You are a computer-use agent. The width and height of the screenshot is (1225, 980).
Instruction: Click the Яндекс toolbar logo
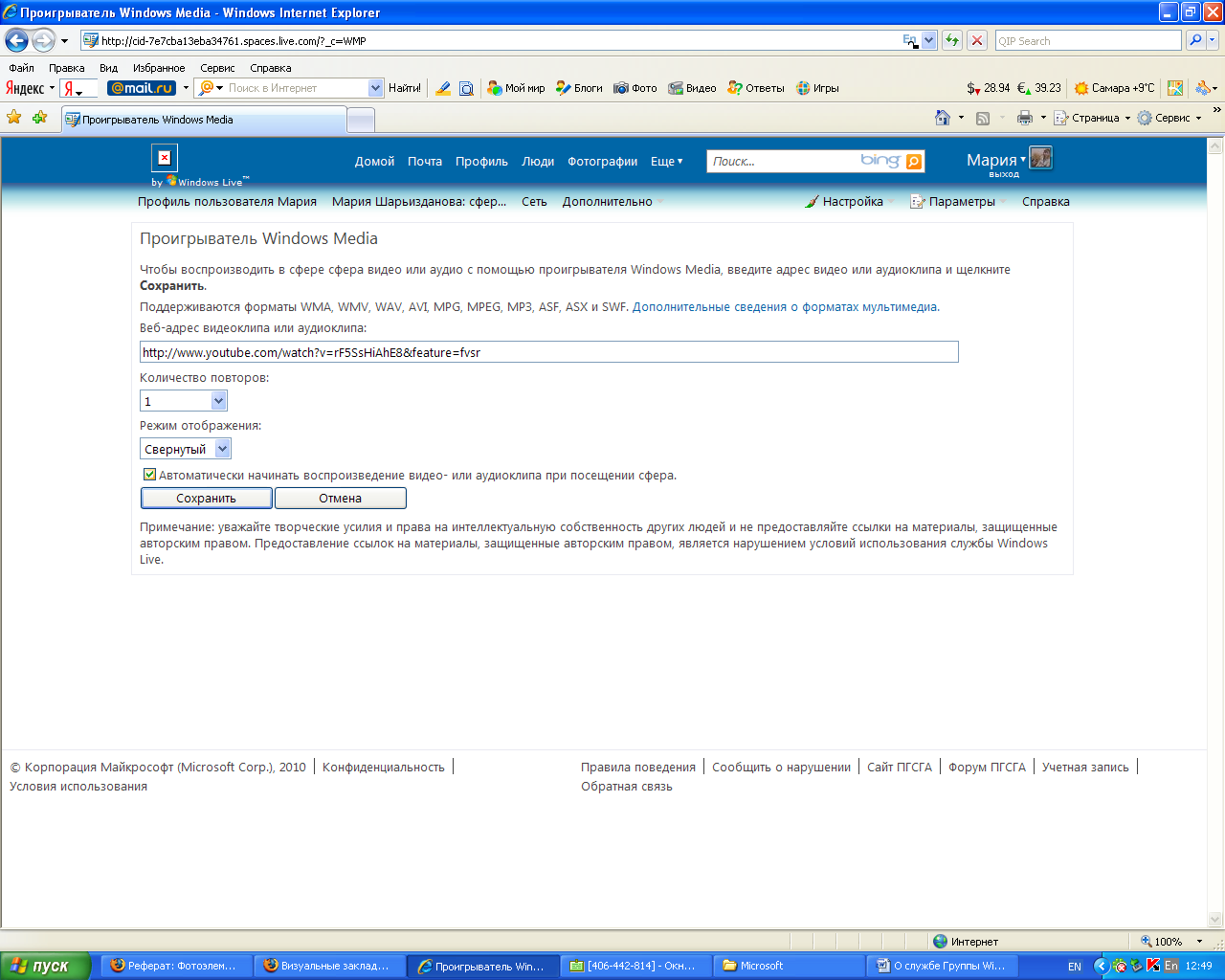click(x=25, y=88)
